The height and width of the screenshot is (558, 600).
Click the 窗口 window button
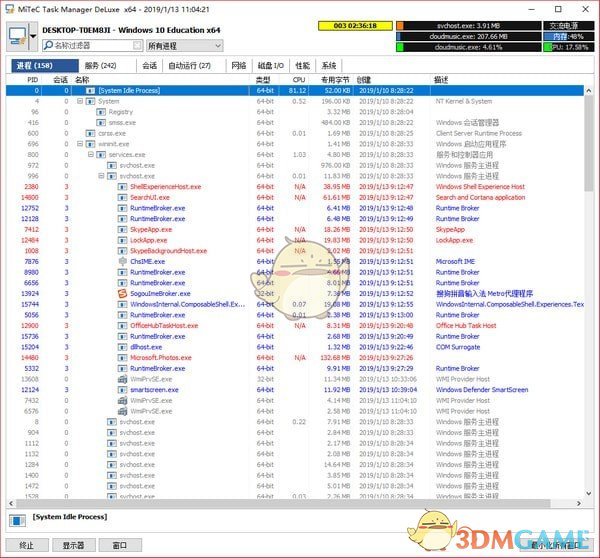point(120,545)
